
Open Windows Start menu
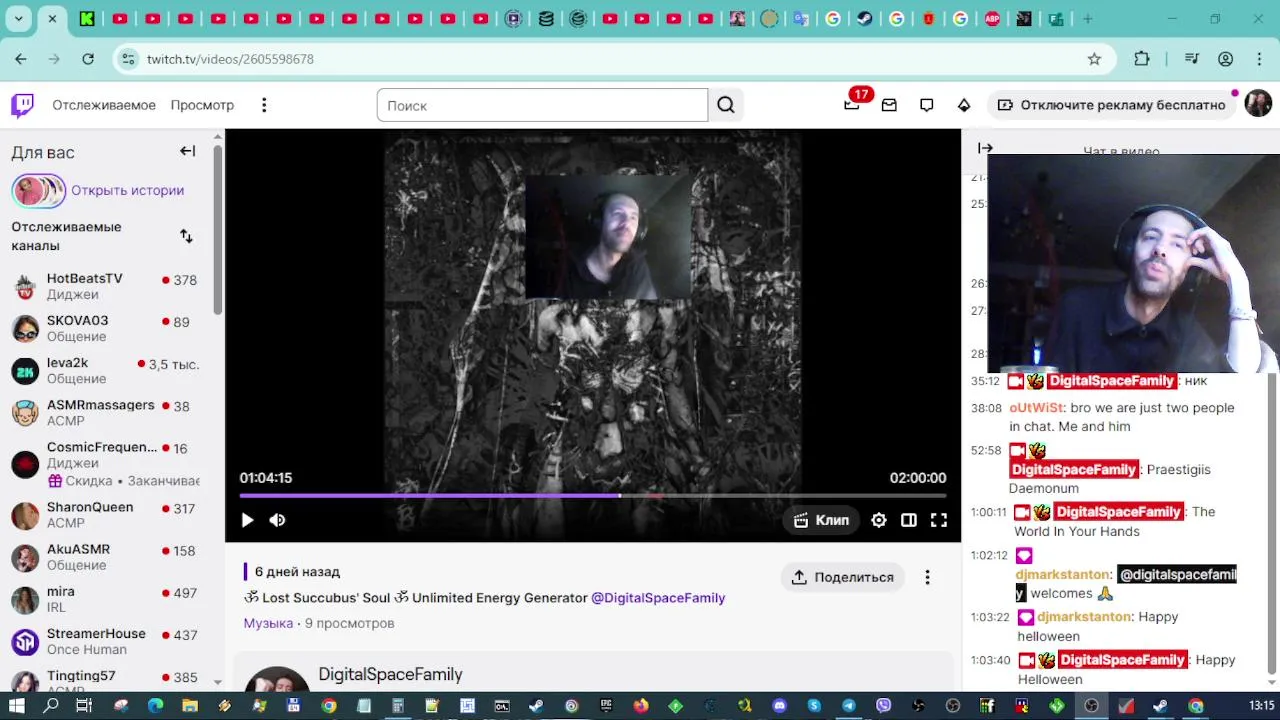(17, 705)
